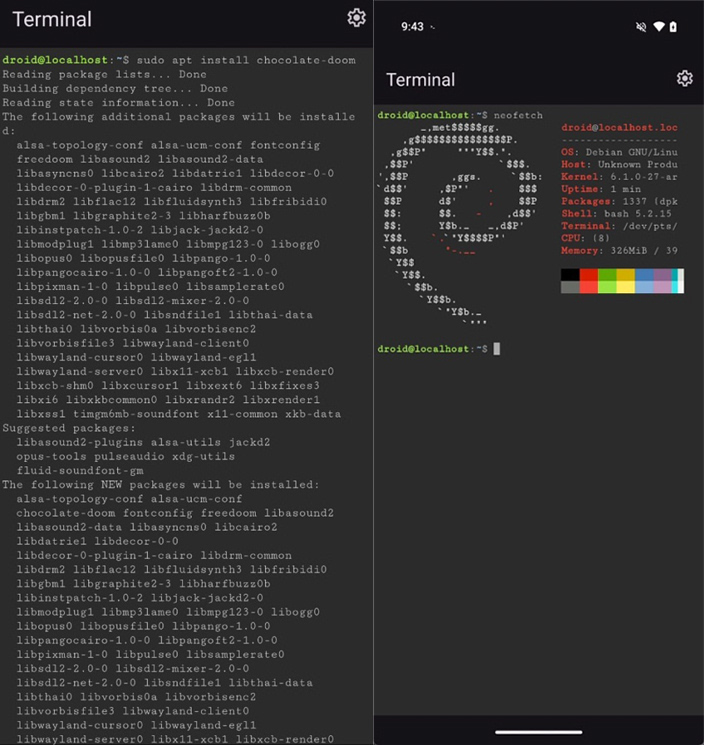Click the lower droid@localhost prompt in right window
Image resolution: width=704 pixels, height=745 pixels.
click(x=423, y=349)
